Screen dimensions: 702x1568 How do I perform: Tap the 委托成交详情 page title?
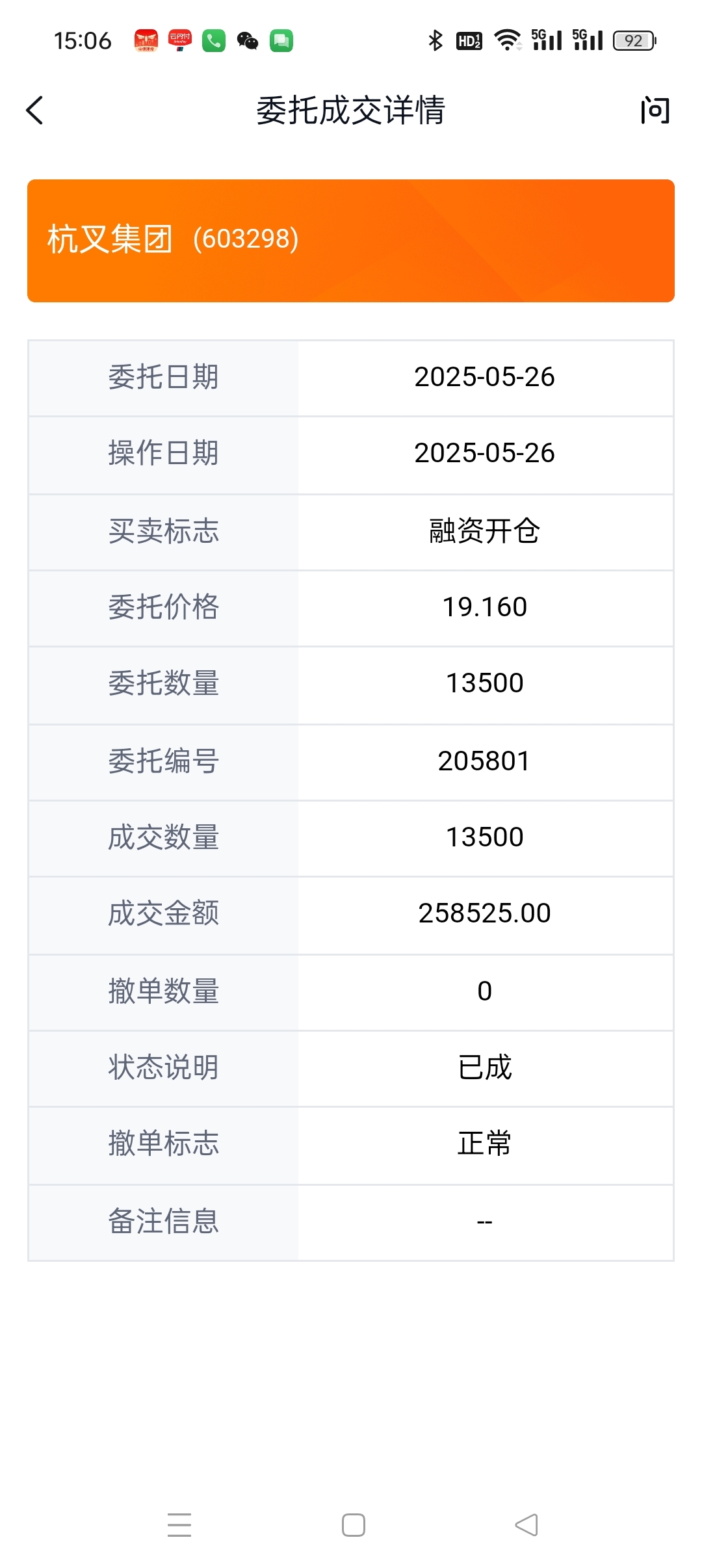351,110
